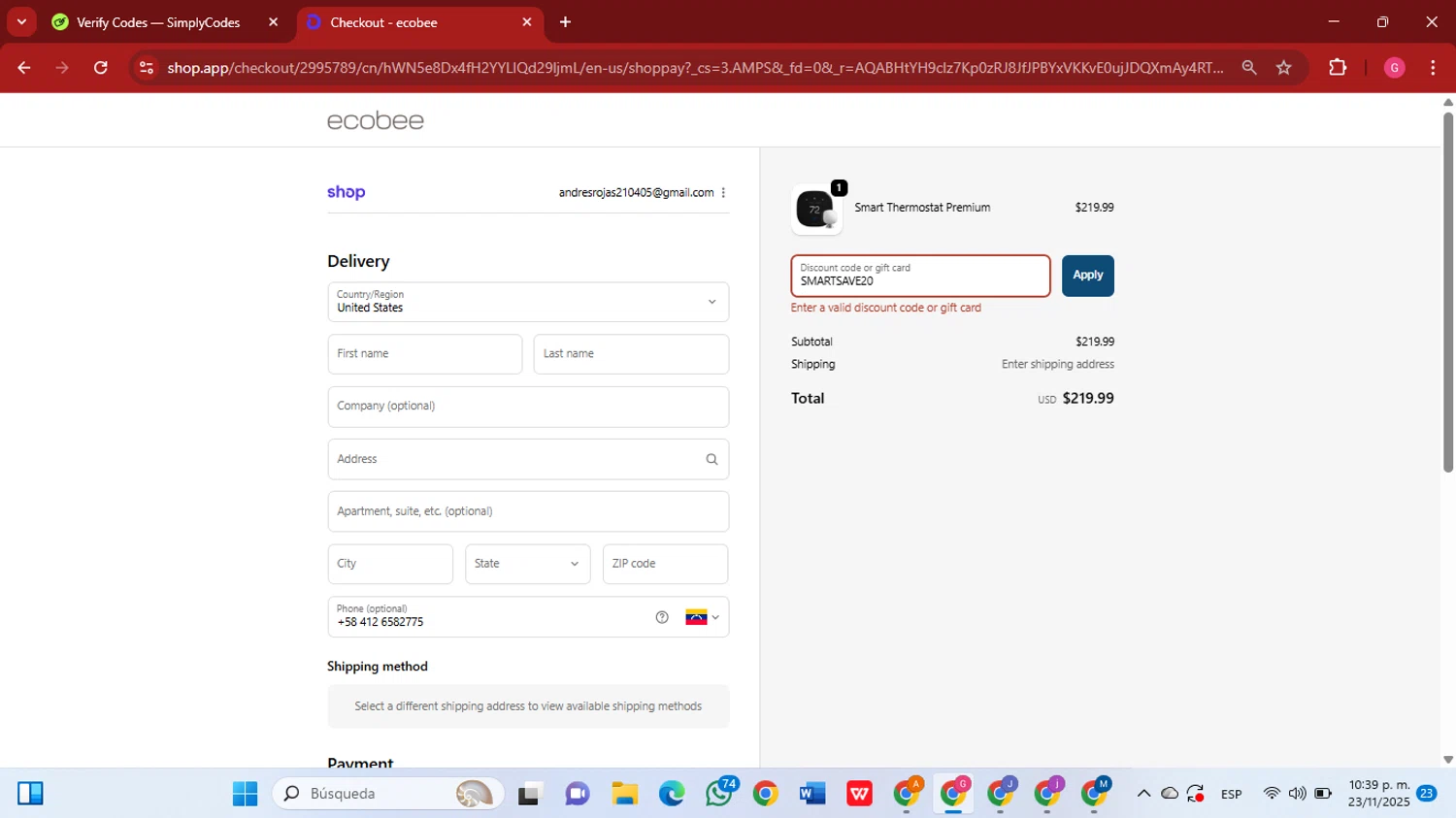Image resolution: width=1456 pixels, height=818 pixels.
Task: Click the Apartment, suite, etc. field
Action: (x=528, y=511)
